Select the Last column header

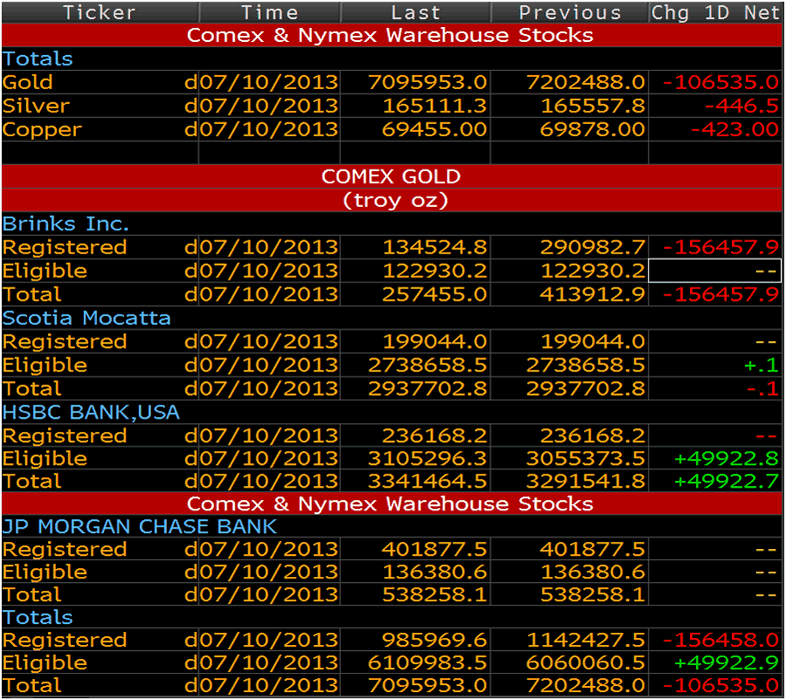415,13
